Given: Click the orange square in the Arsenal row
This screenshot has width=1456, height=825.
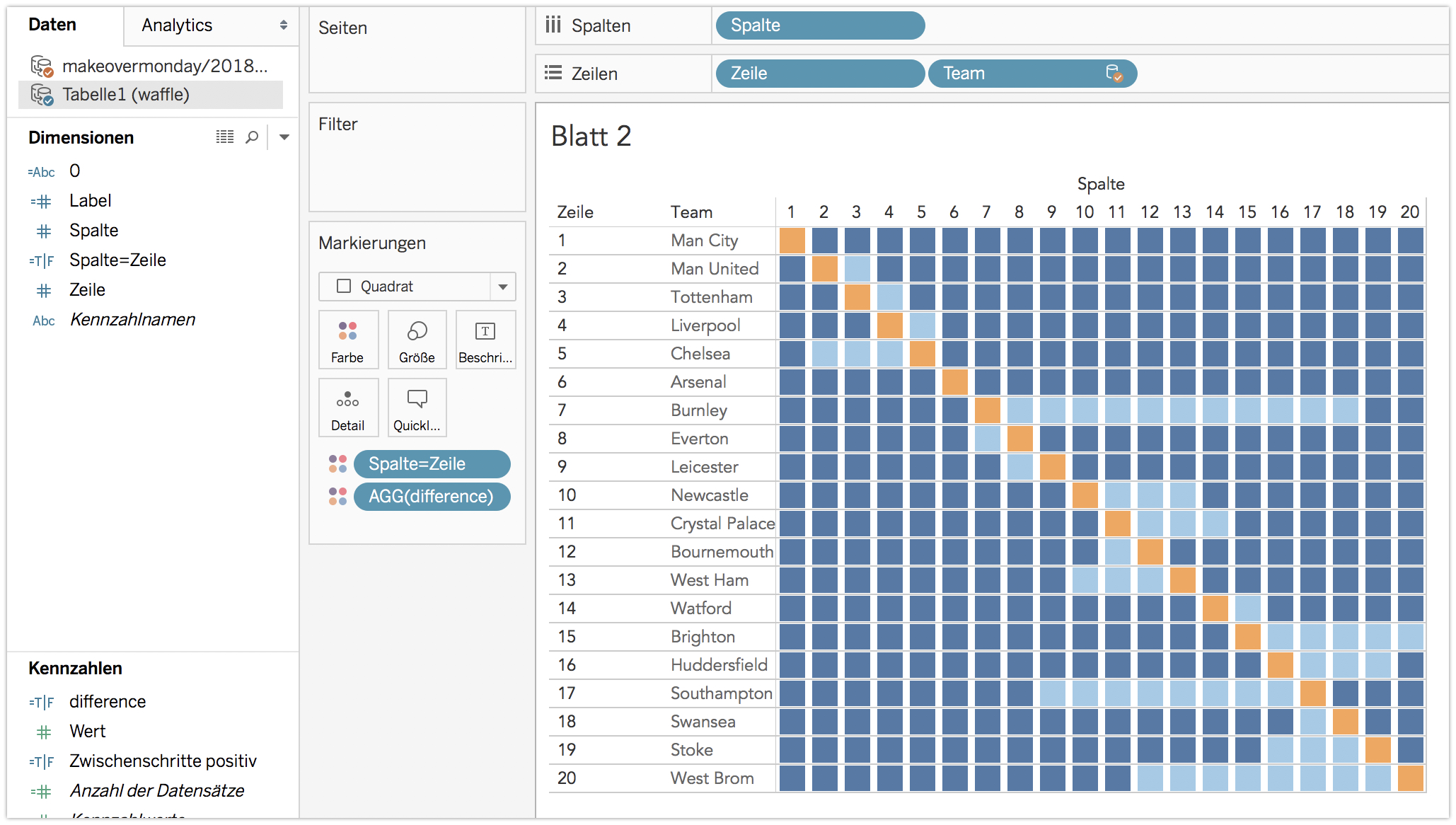Looking at the screenshot, I should 955,382.
